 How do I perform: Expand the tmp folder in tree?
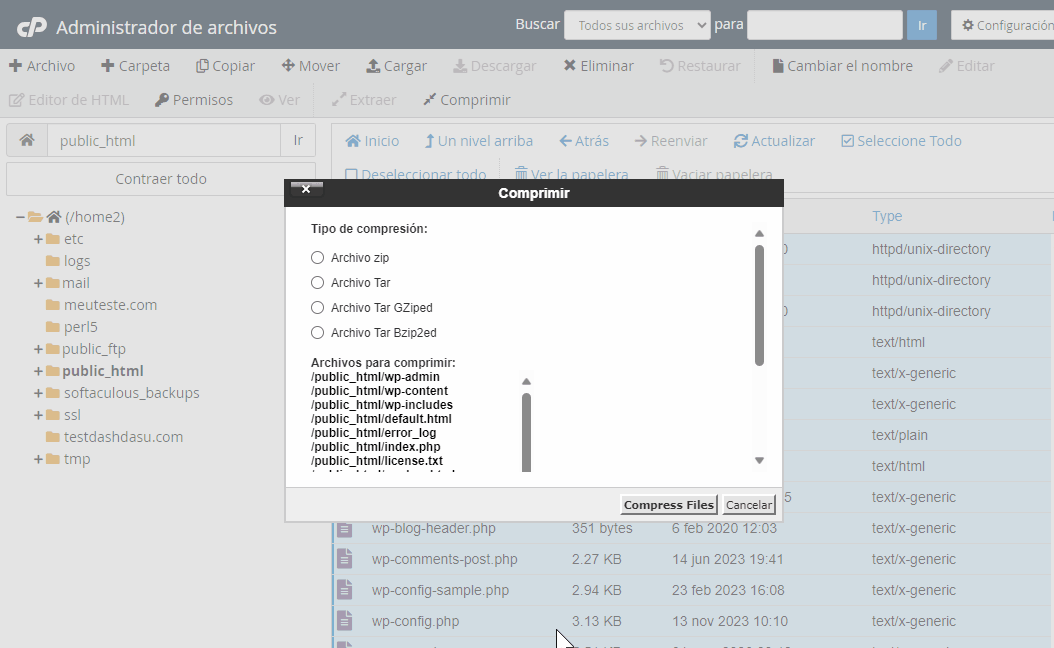pyautogui.click(x=38, y=459)
